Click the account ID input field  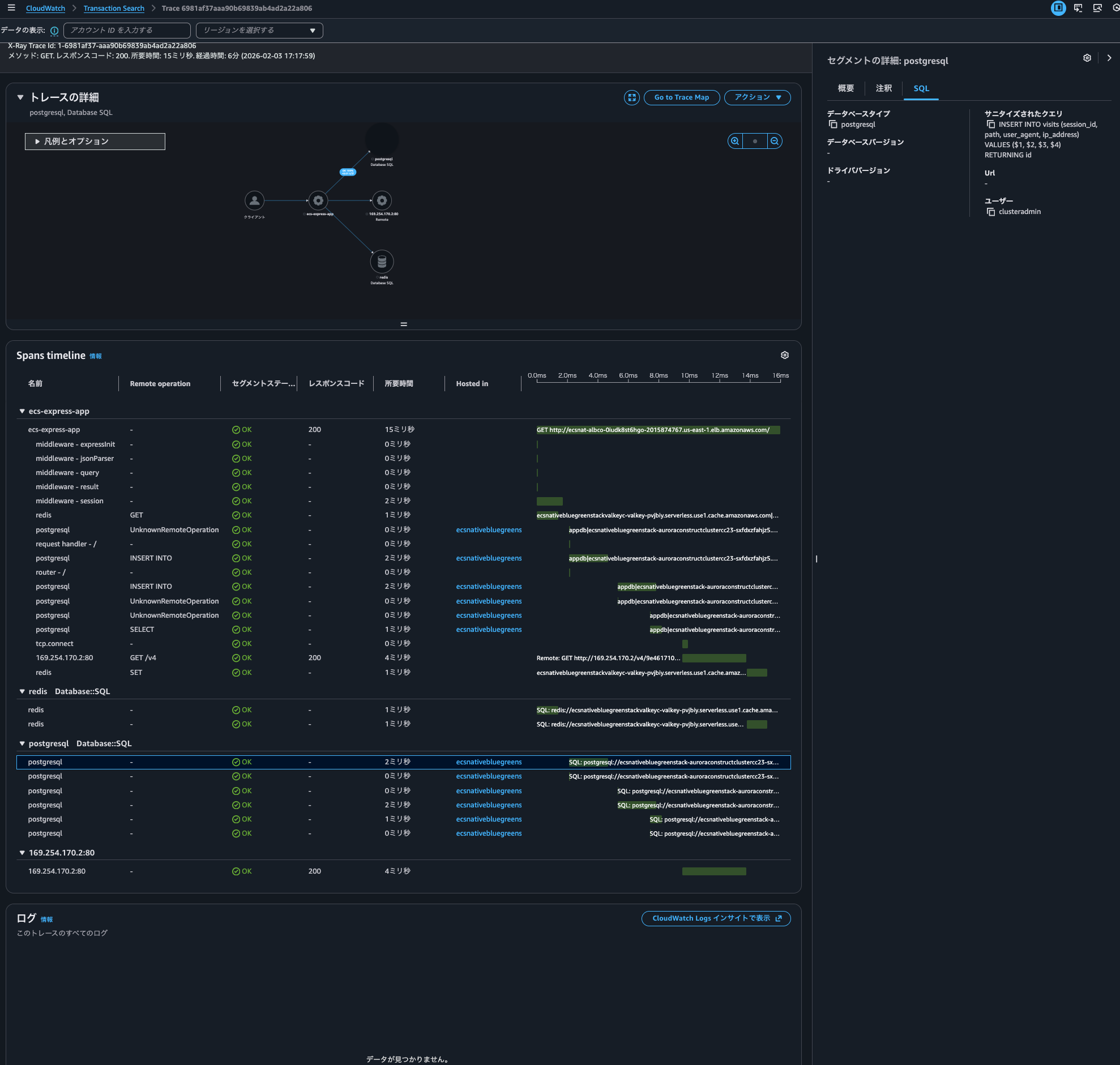127,31
